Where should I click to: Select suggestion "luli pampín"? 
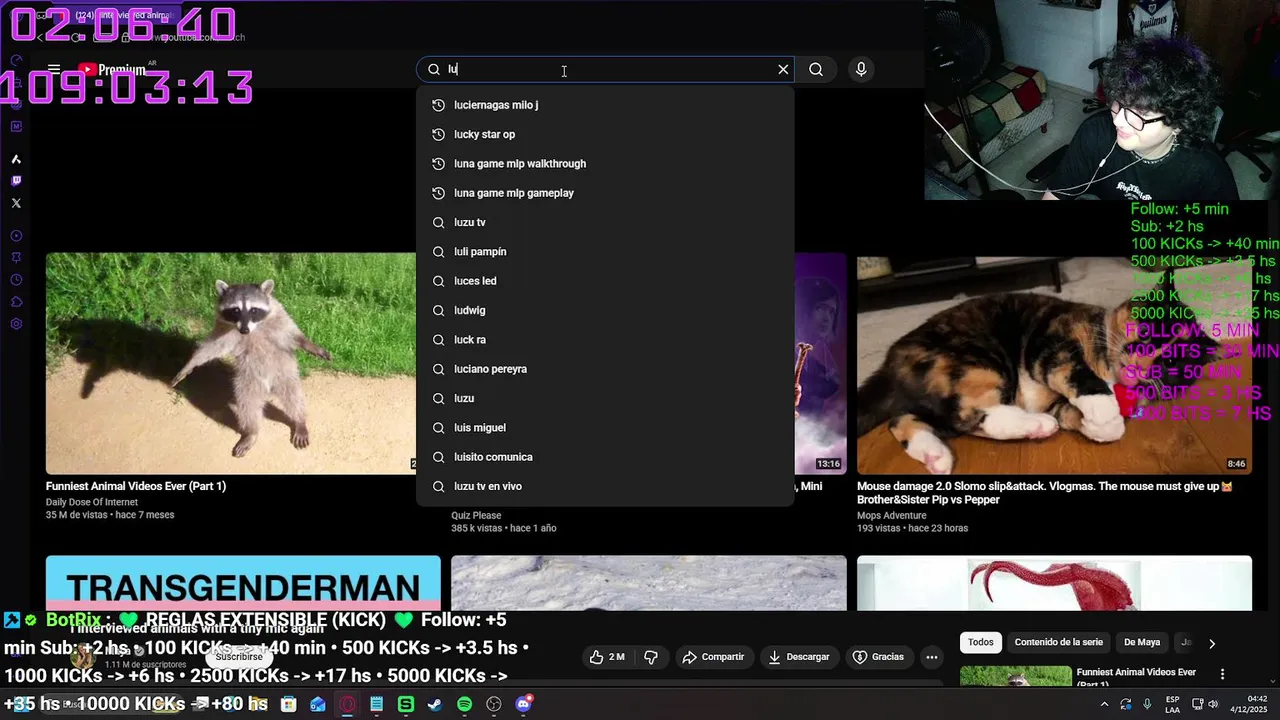[605, 252]
